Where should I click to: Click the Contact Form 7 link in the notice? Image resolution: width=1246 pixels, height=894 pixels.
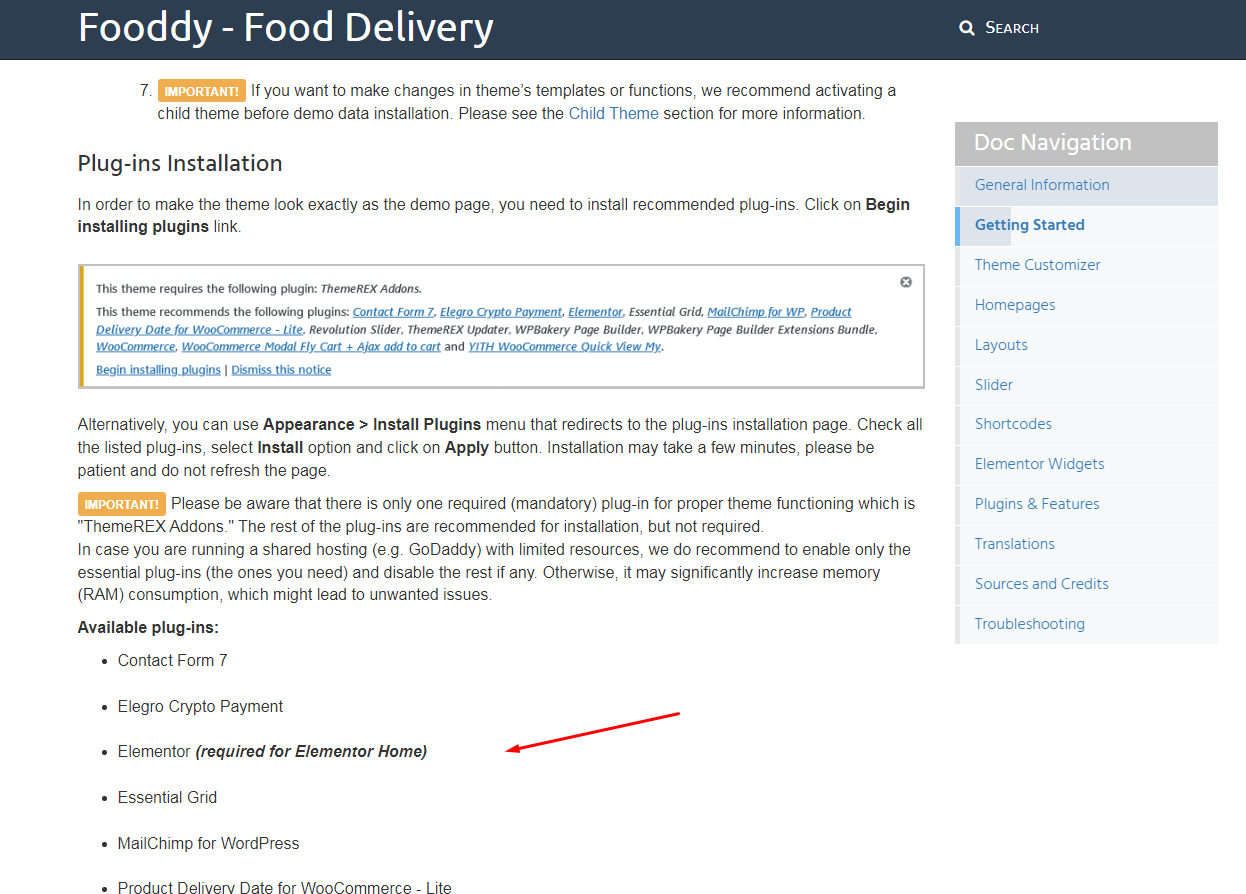393,312
